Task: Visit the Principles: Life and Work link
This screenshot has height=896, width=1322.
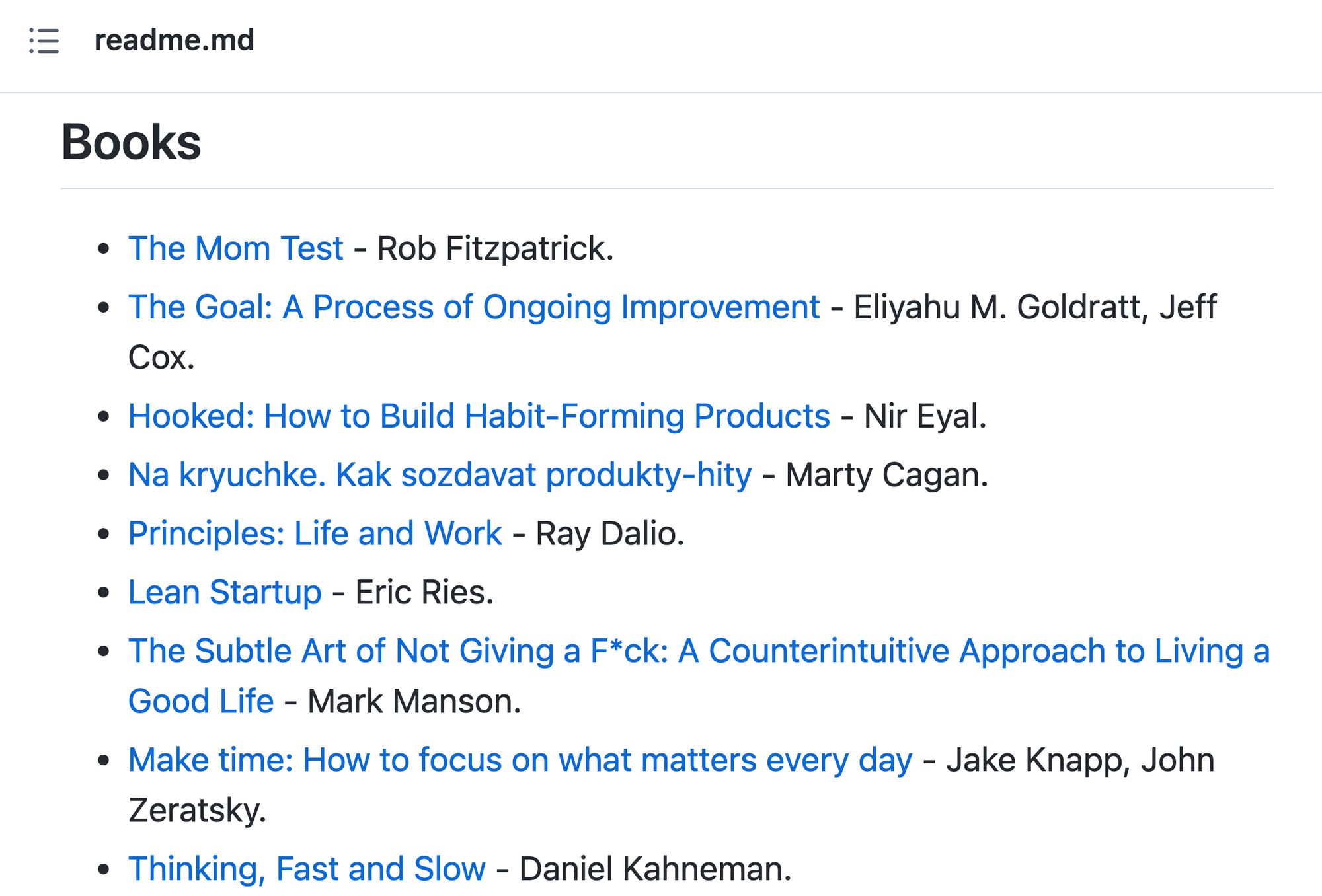Action: [x=315, y=534]
